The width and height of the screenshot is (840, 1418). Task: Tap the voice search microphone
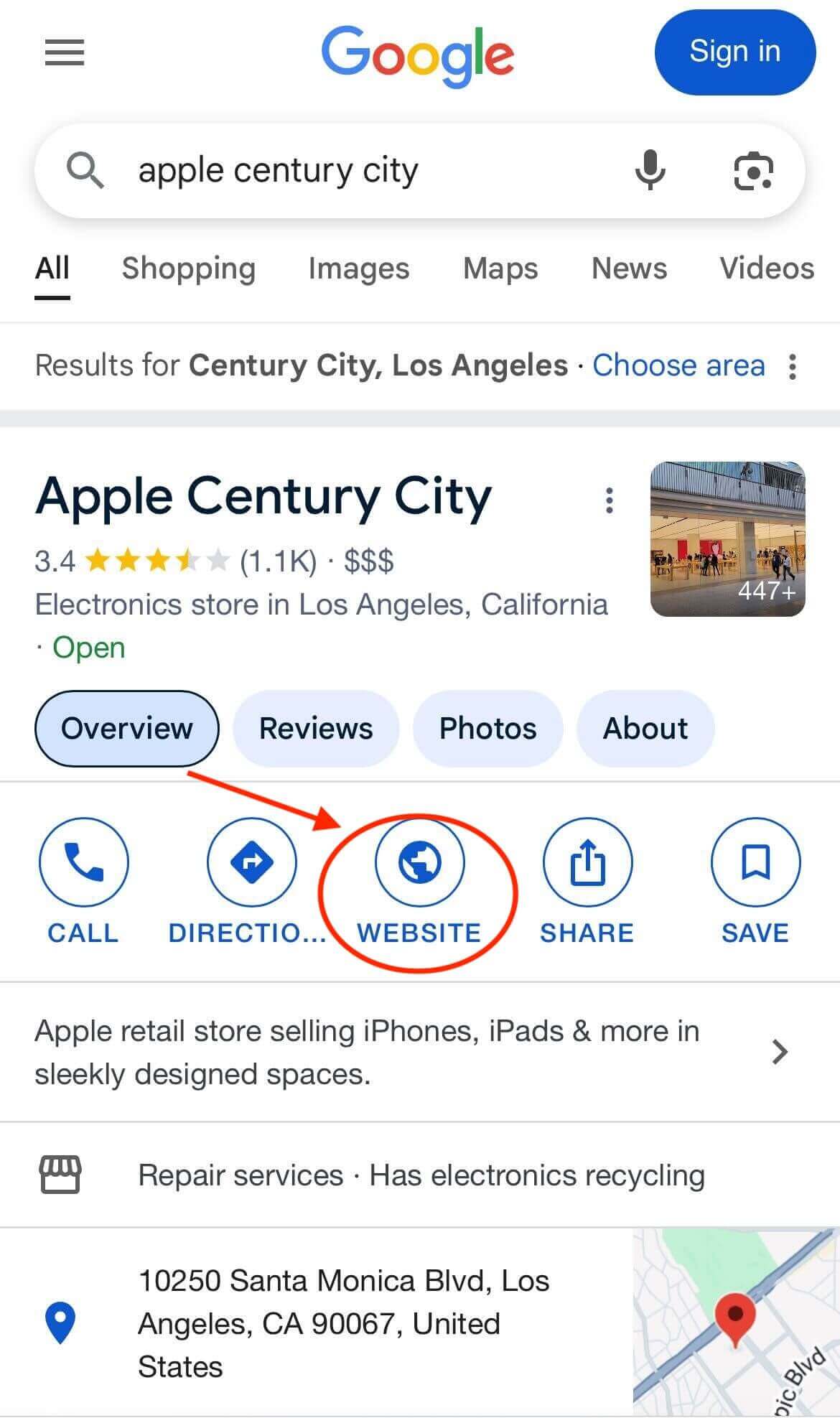click(650, 170)
